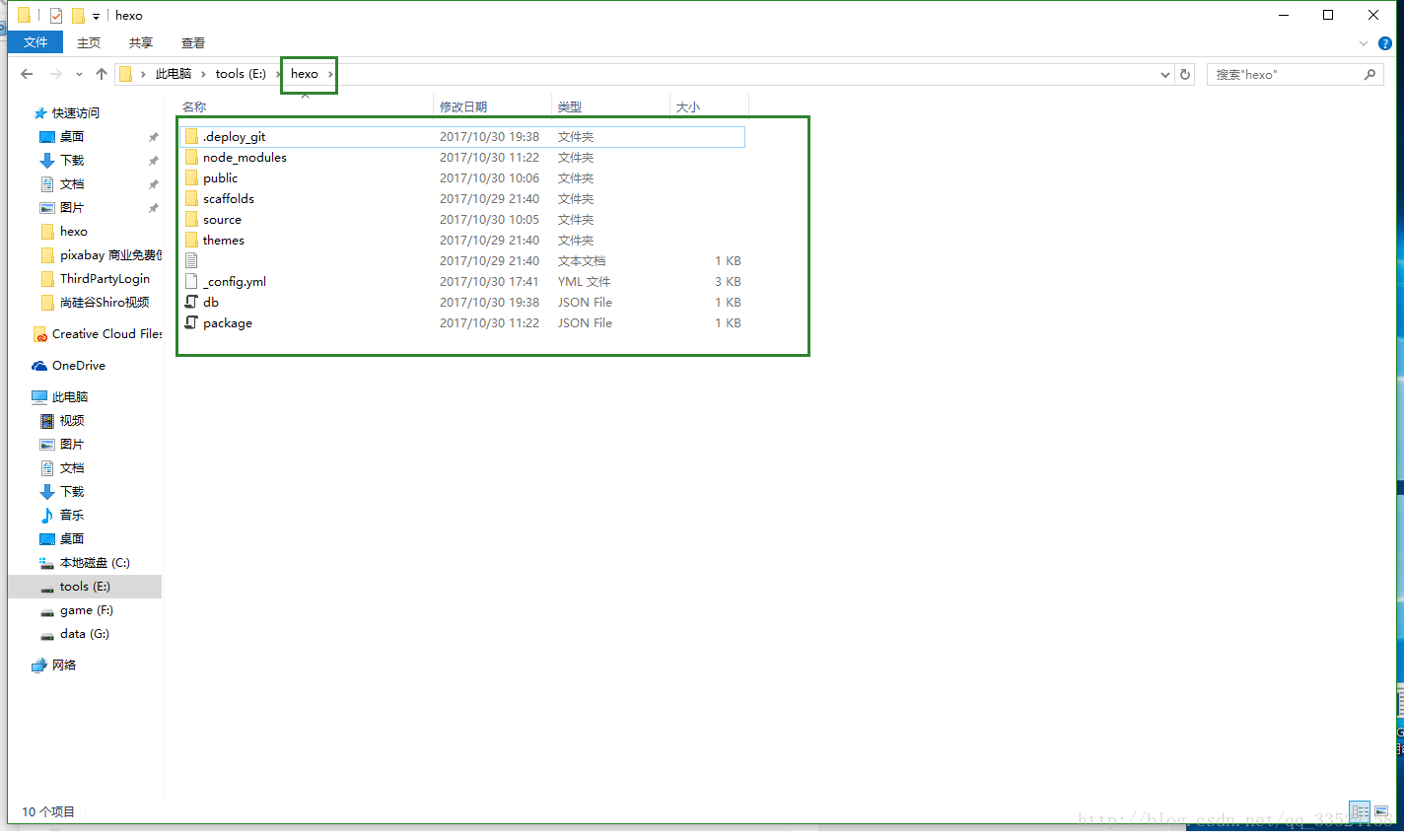Open the help question mark icon
Image resolution: width=1404 pixels, height=840 pixels.
click(x=1384, y=43)
